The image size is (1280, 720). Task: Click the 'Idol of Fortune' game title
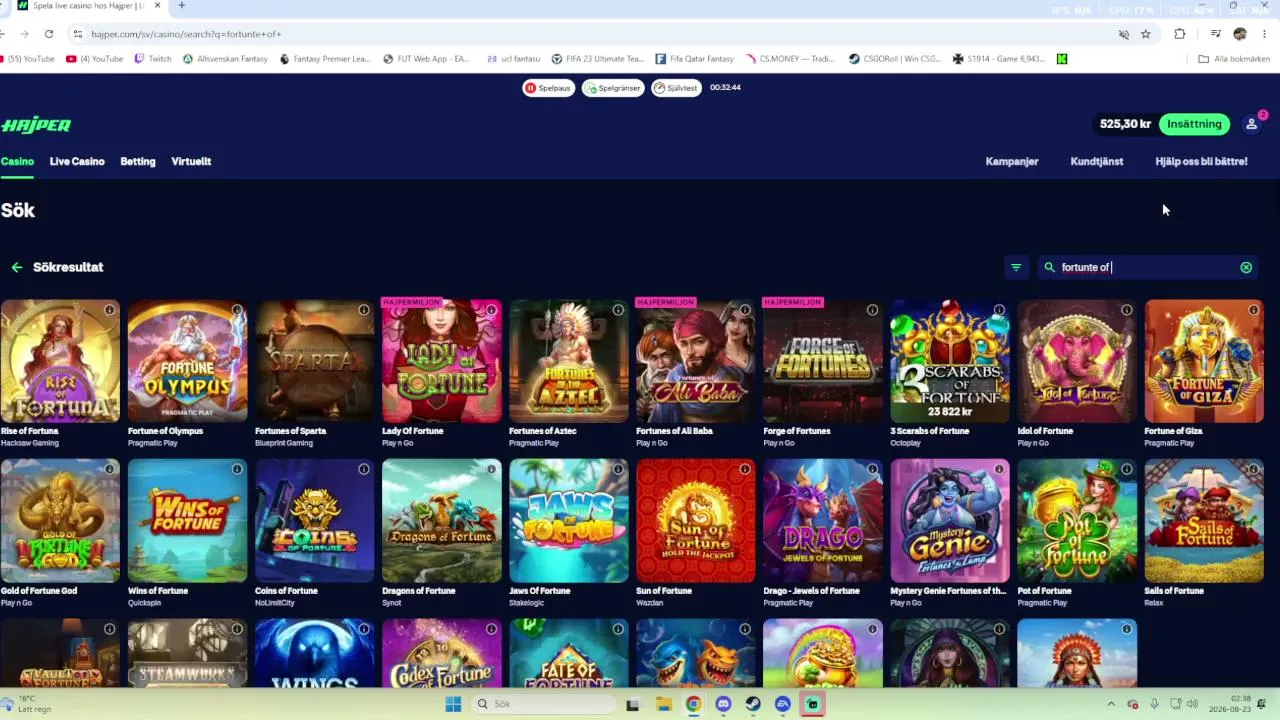pyautogui.click(x=1045, y=431)
